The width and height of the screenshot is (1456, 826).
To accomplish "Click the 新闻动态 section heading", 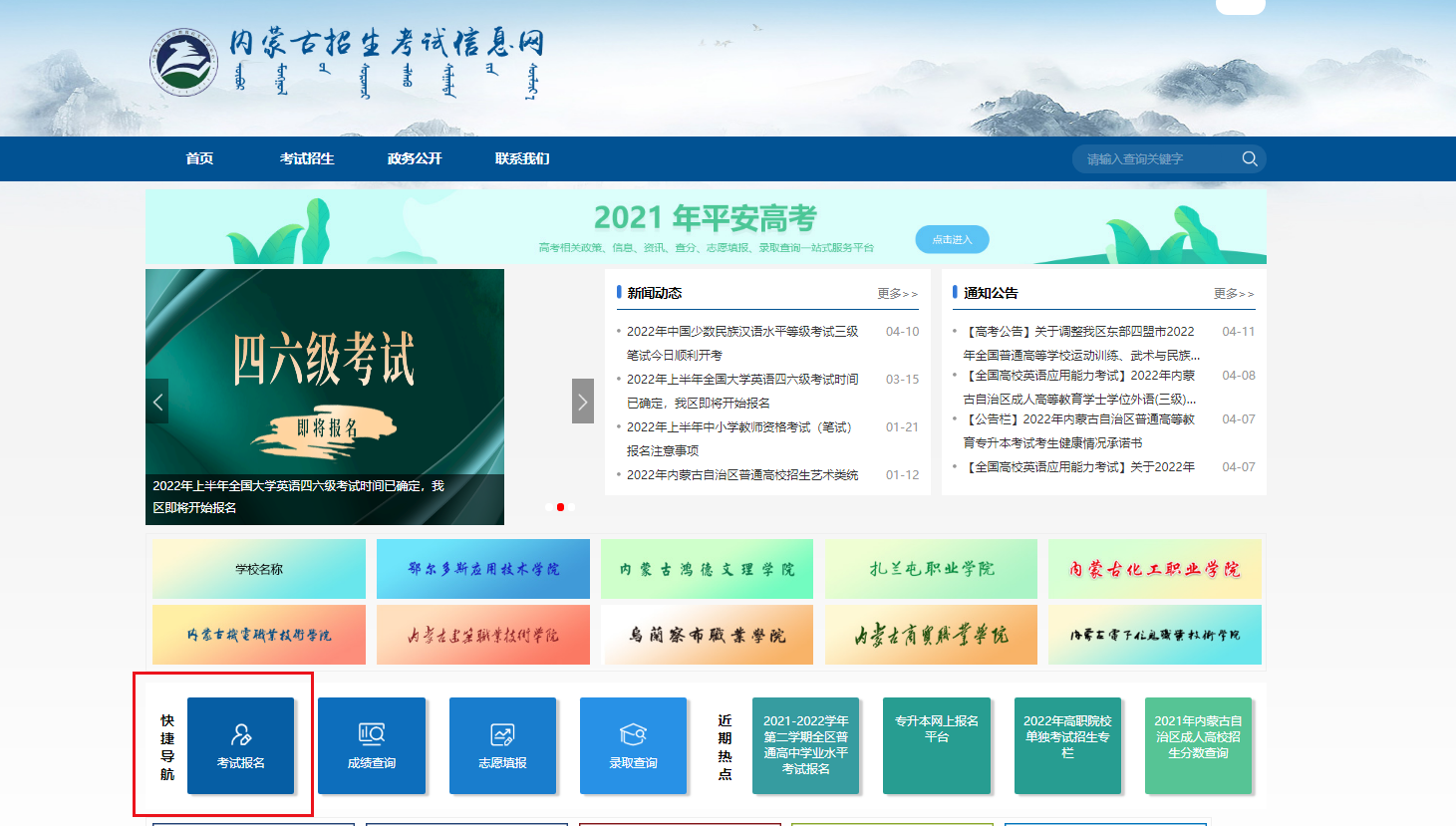I will pos(655,293).
